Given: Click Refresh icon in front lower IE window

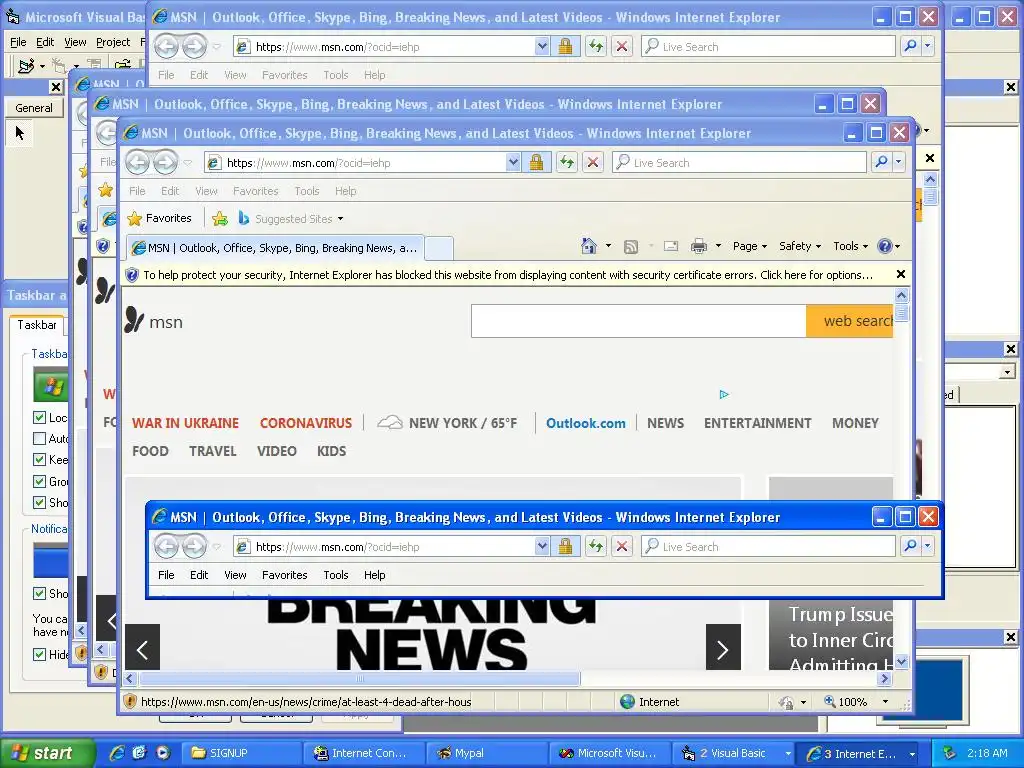Looking at the screenshot, I should 596,546.
